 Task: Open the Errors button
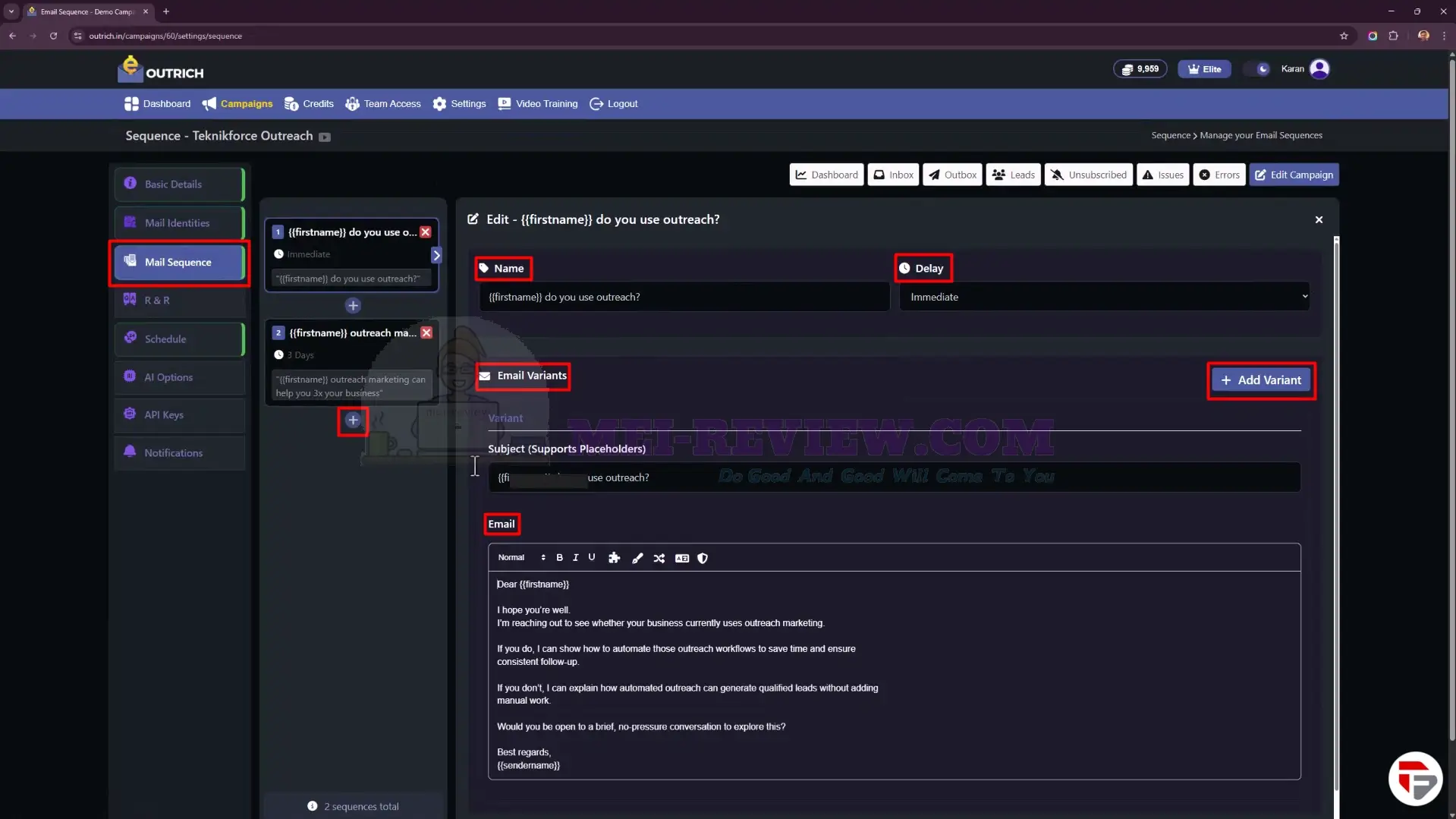click(x=1219, y=175)
